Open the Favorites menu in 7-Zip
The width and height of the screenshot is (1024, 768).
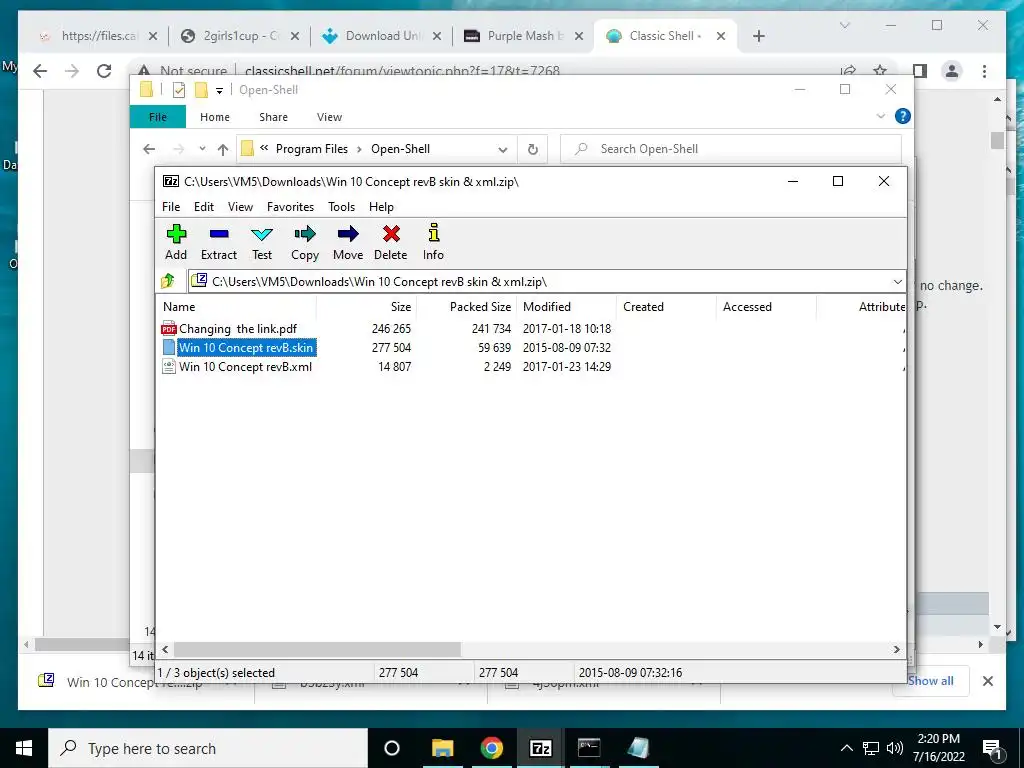(291, 207)
